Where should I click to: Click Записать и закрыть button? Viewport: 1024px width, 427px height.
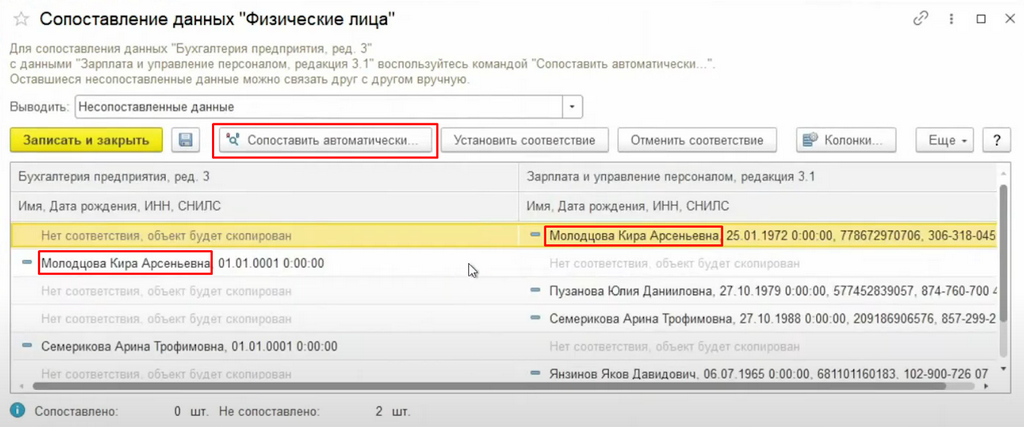(86, 140)
